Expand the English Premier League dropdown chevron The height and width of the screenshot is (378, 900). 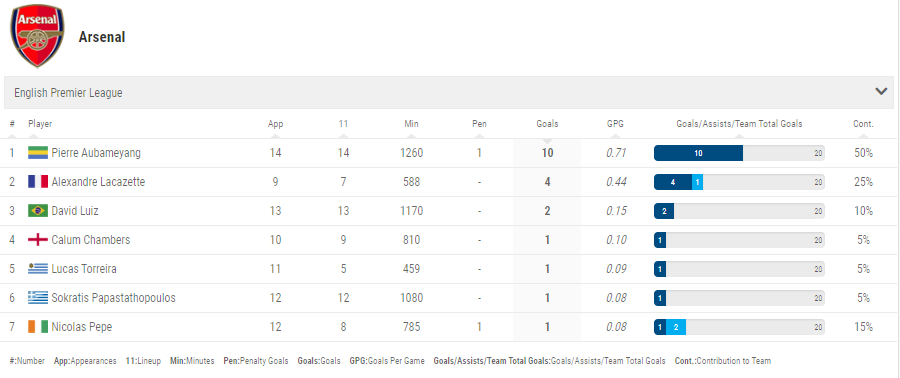coord(881,91)
